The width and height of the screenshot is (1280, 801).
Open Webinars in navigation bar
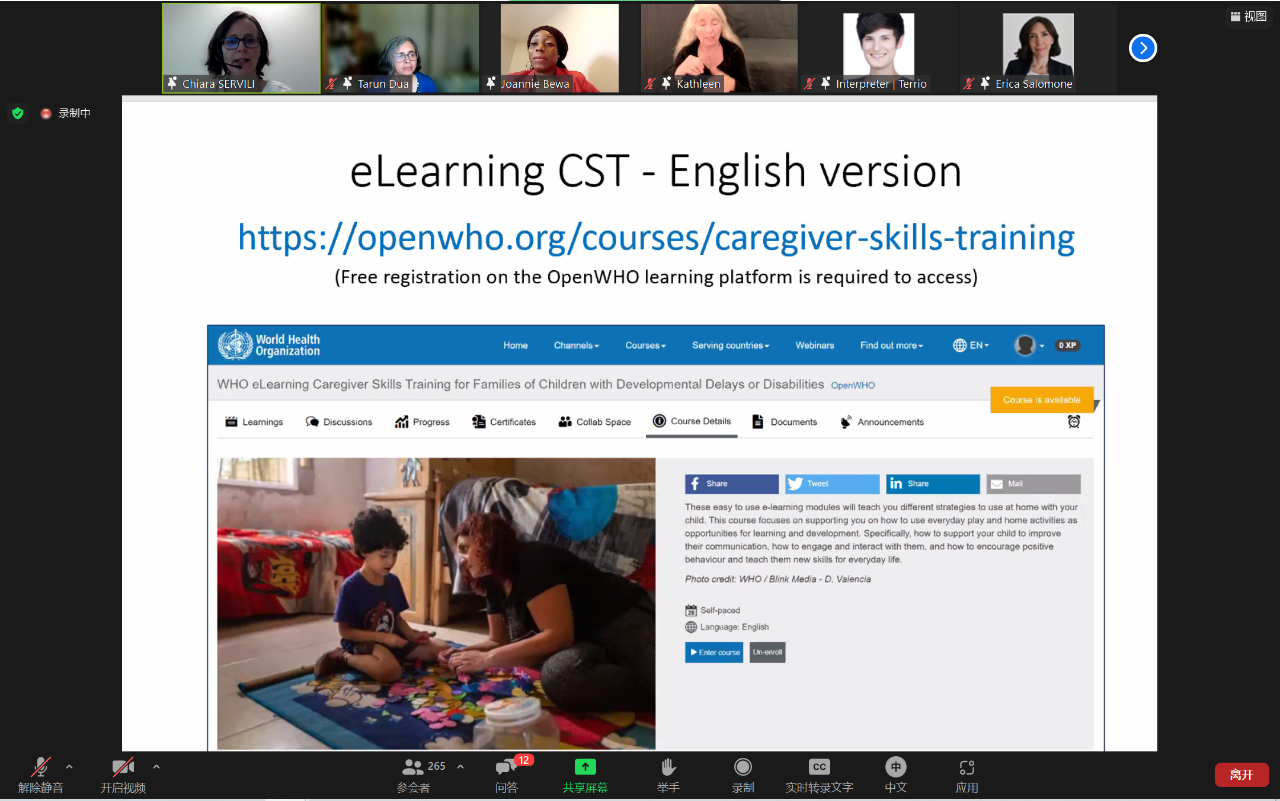point(815,345)
